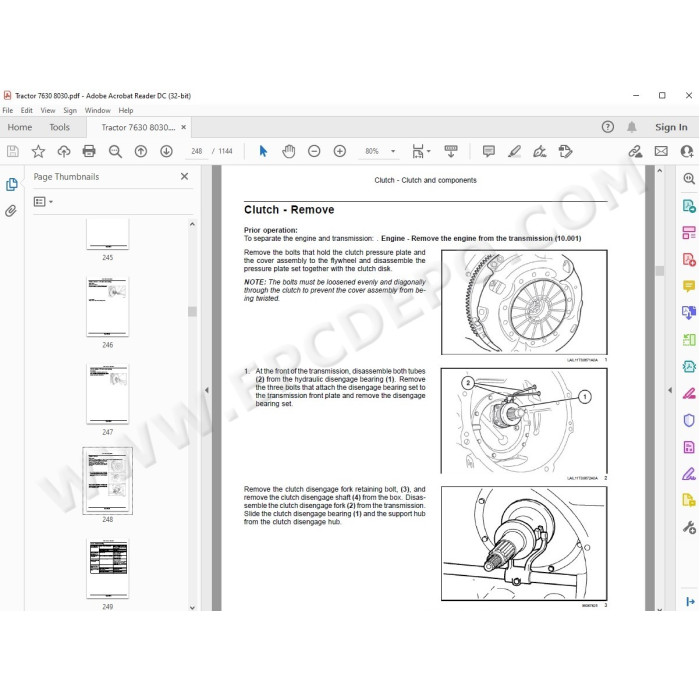Choose the Selection arrow tool
Viewport: 700px width, 700px height.
pos(263,151)
